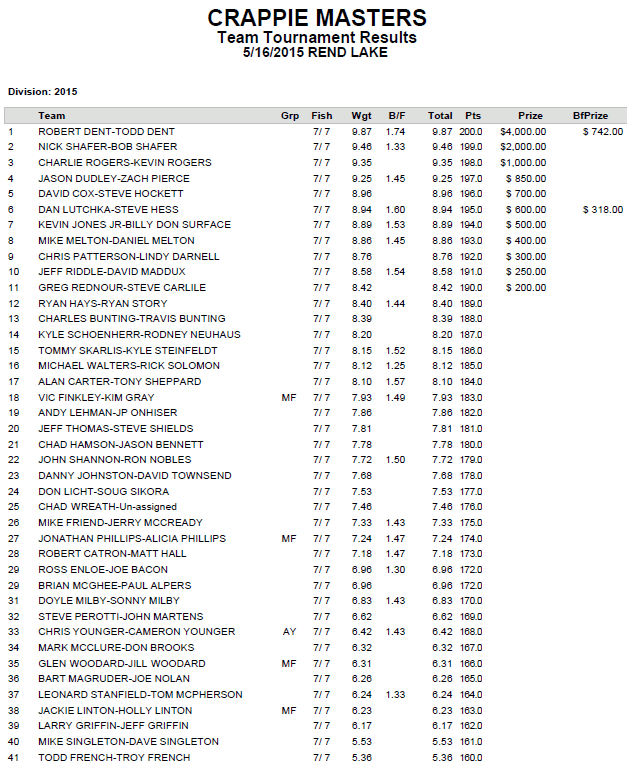
Task: Click the AY group label for Younger team
Action: (x=289, y=632)
